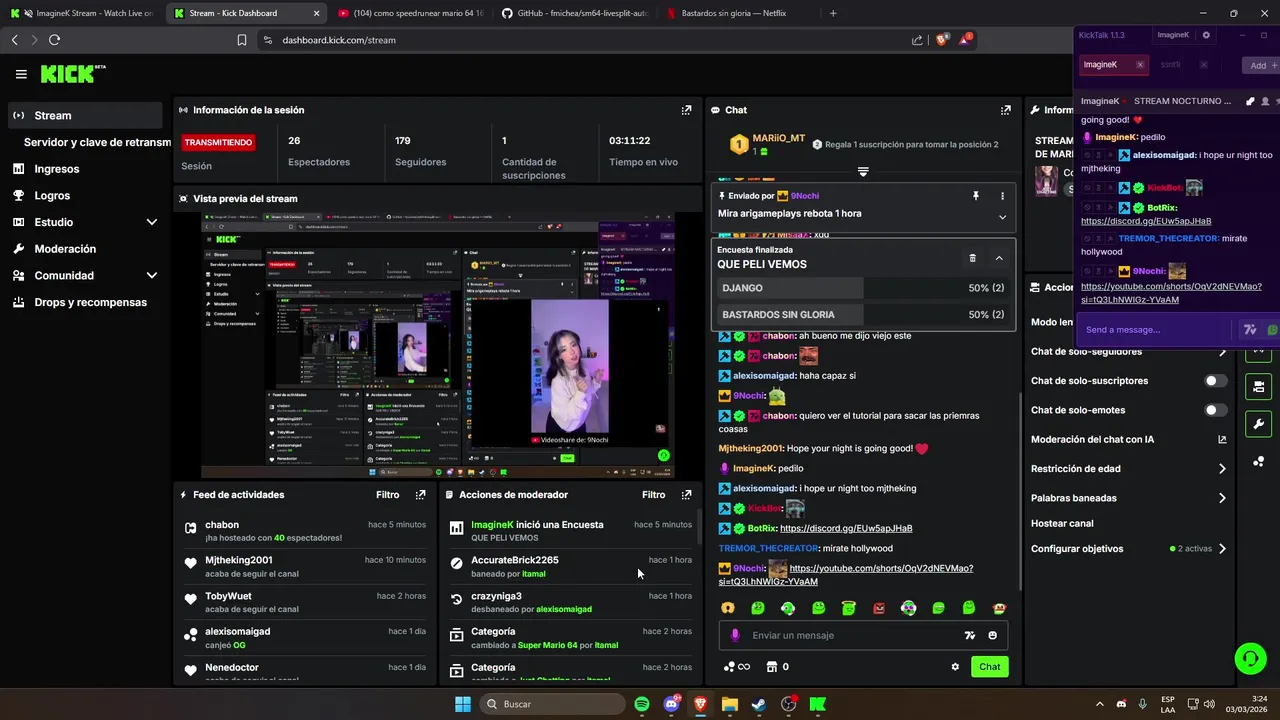Open the store icon showing 0
This screenshot has width=1280, height=720.
(777, 667)
